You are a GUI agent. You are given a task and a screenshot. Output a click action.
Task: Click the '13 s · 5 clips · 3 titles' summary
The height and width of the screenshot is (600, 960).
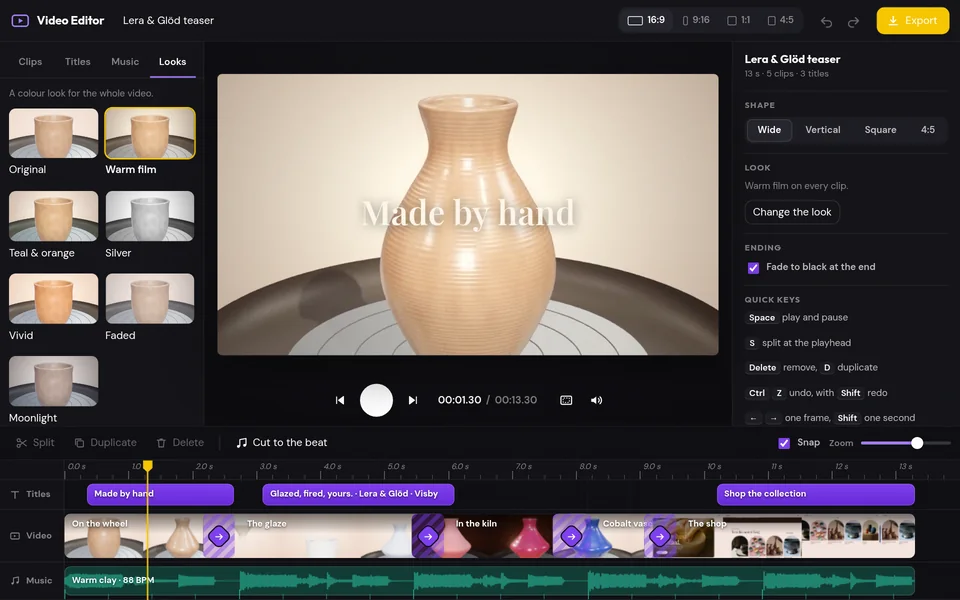pos(787,73)
